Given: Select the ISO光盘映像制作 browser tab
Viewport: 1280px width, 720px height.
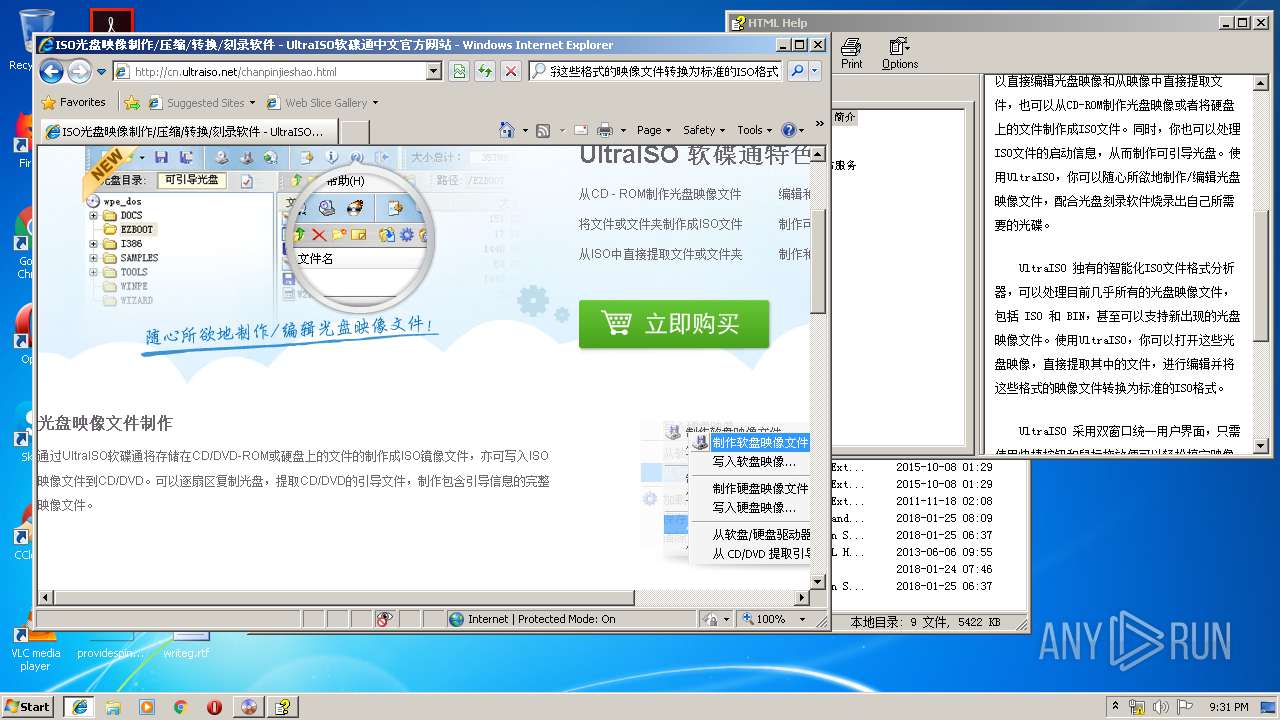Looking at the screenshot, I should point(187,131).
